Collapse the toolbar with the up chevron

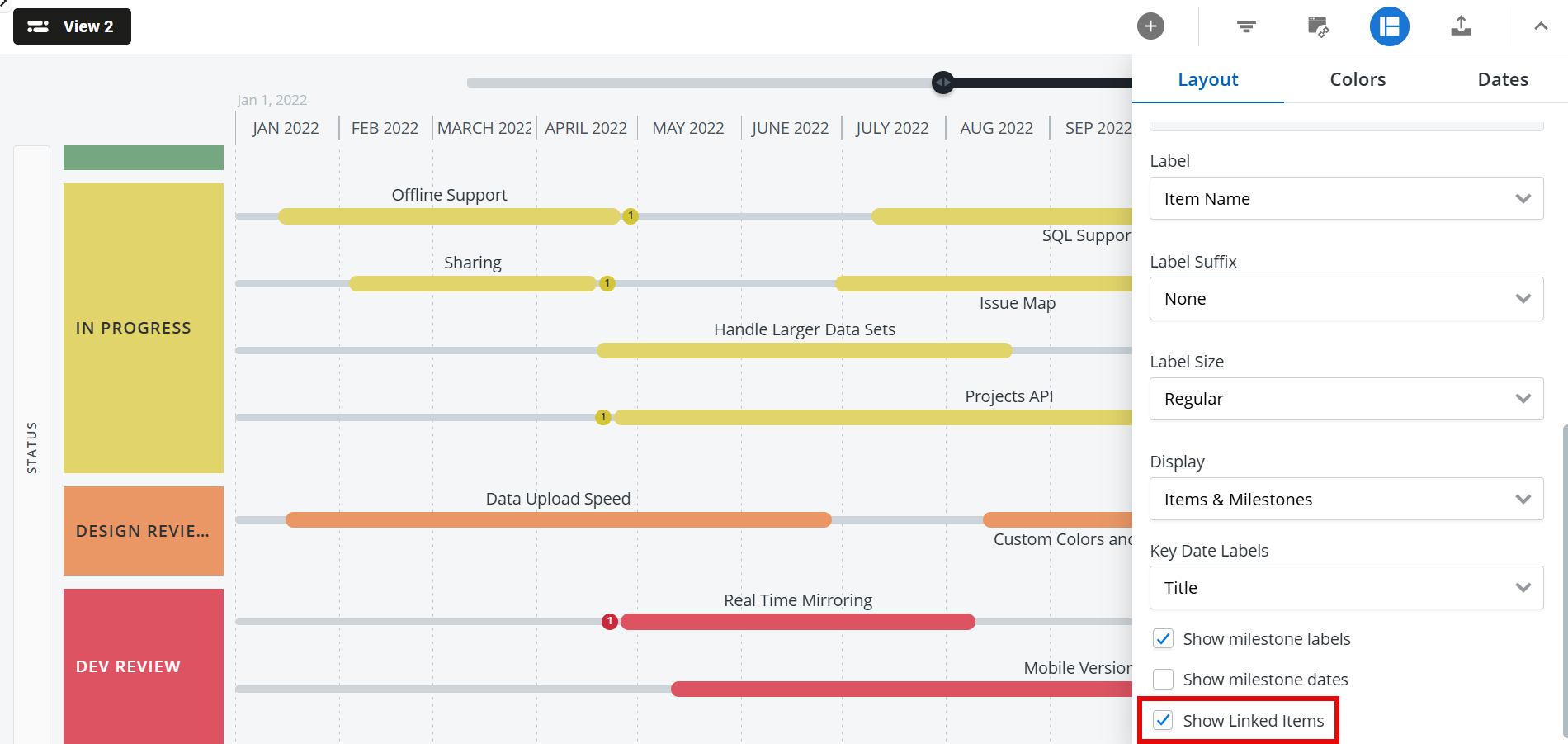click(1541, 26)
